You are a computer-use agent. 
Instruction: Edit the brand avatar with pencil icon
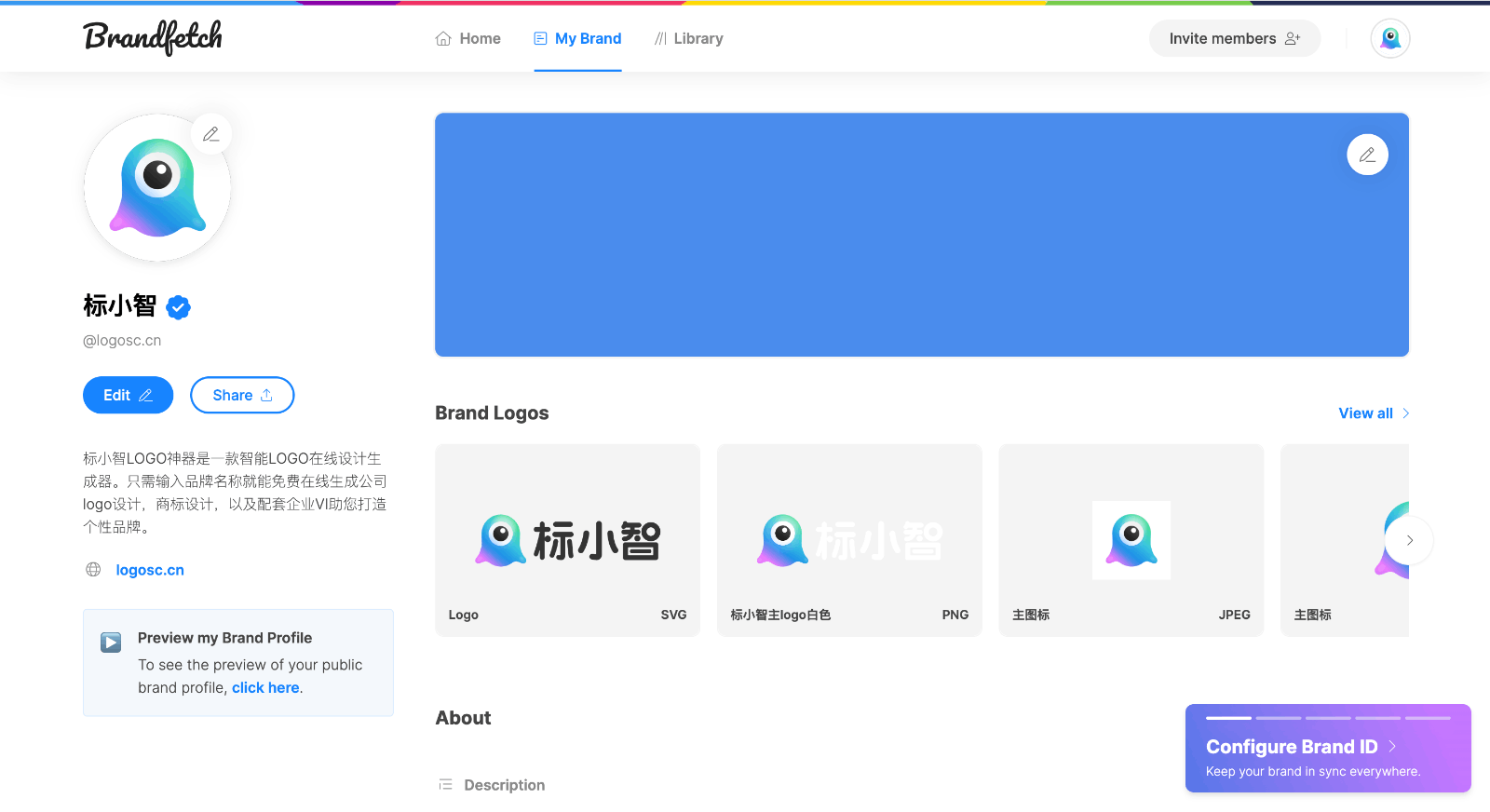pos(211,134)
